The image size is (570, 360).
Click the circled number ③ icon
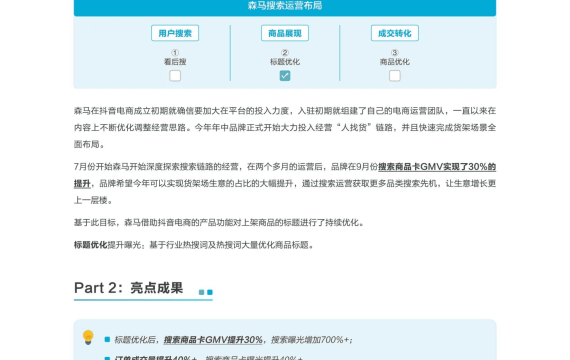[x=394, y=53]
